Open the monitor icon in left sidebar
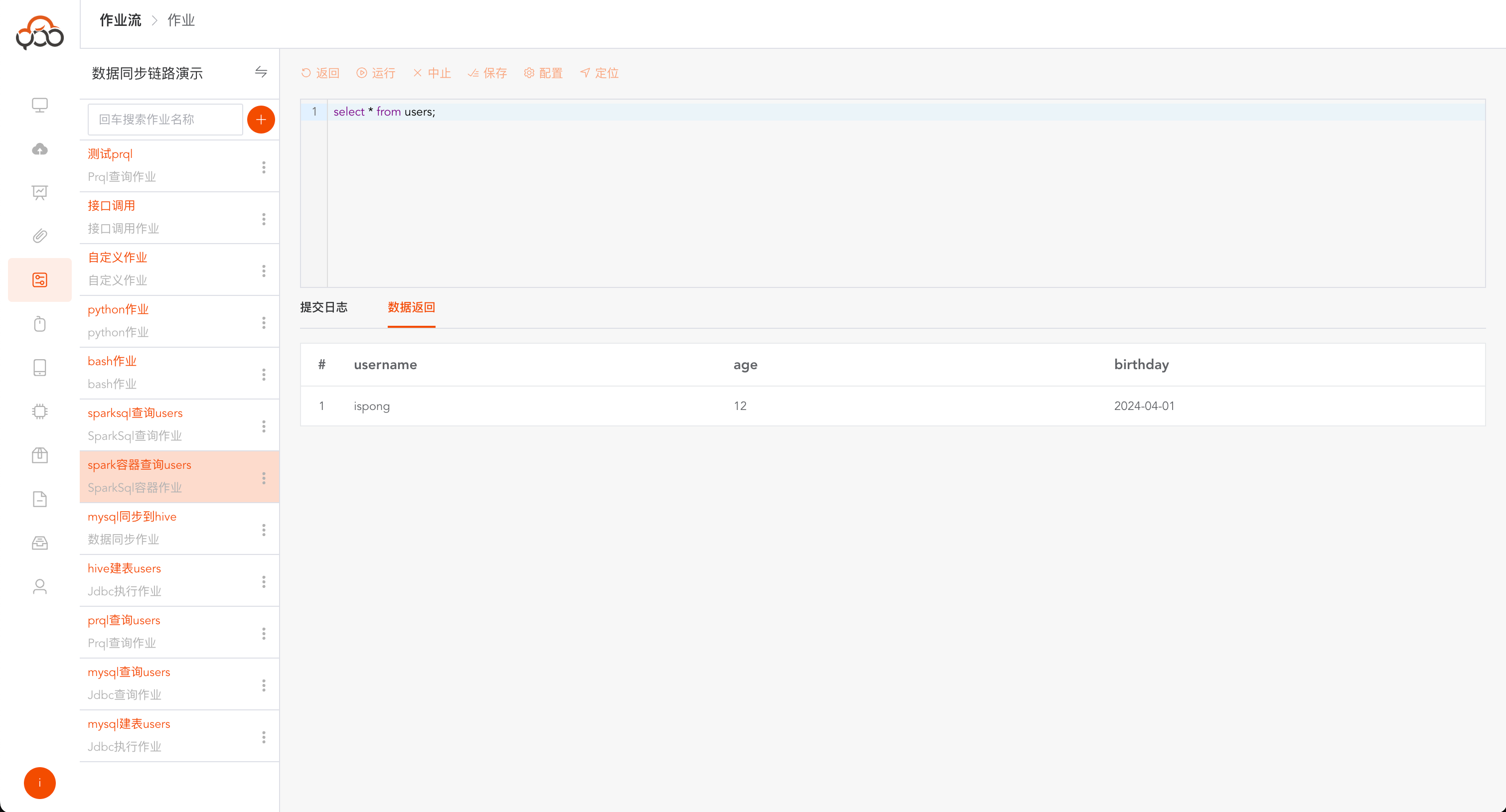 (x=40, y=105)
